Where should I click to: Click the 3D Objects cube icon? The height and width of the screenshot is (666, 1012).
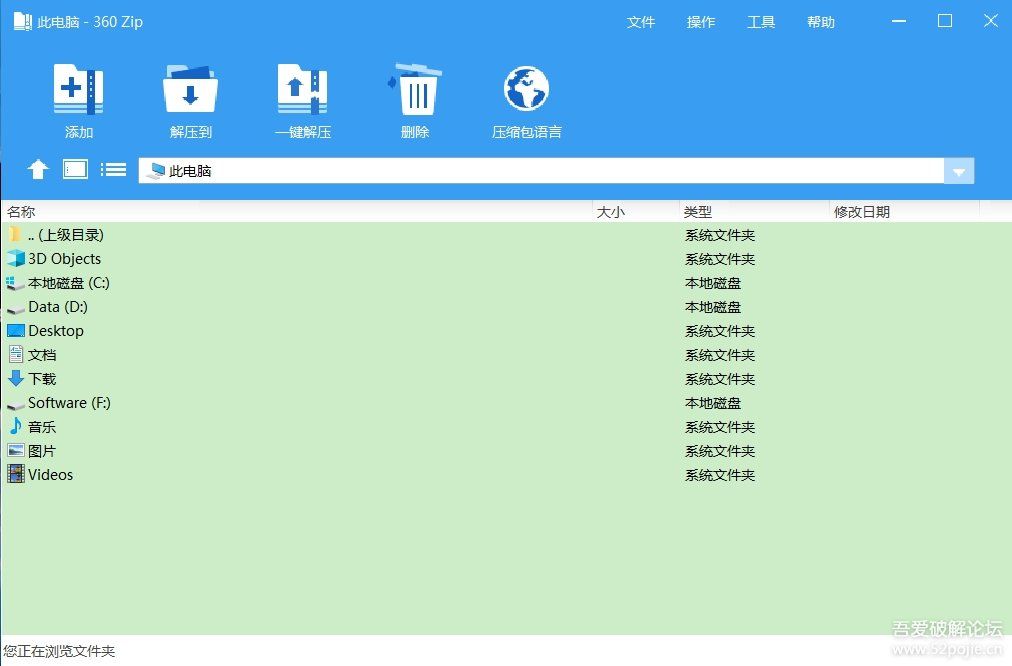tap(15, 259)
